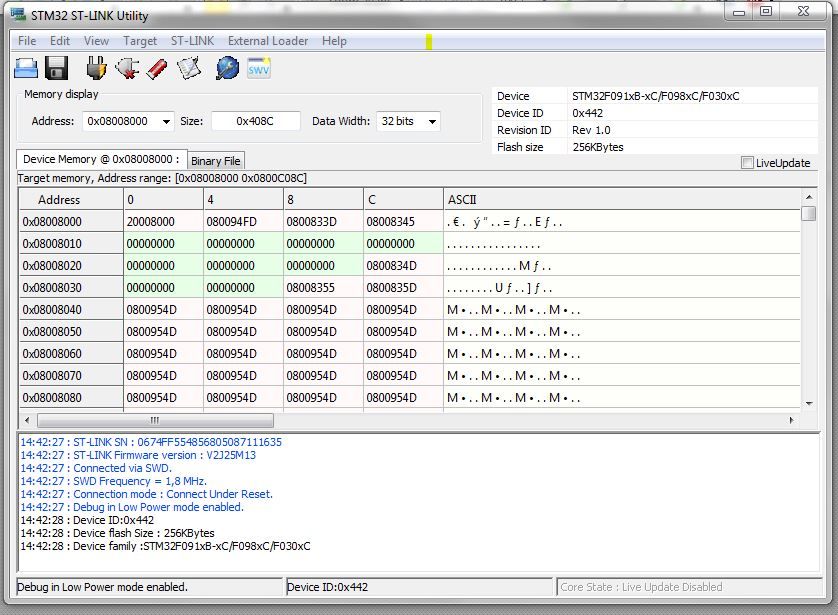
Task: Click the ST-LINK Firmware version log line
Action: [x=138, y=455]
